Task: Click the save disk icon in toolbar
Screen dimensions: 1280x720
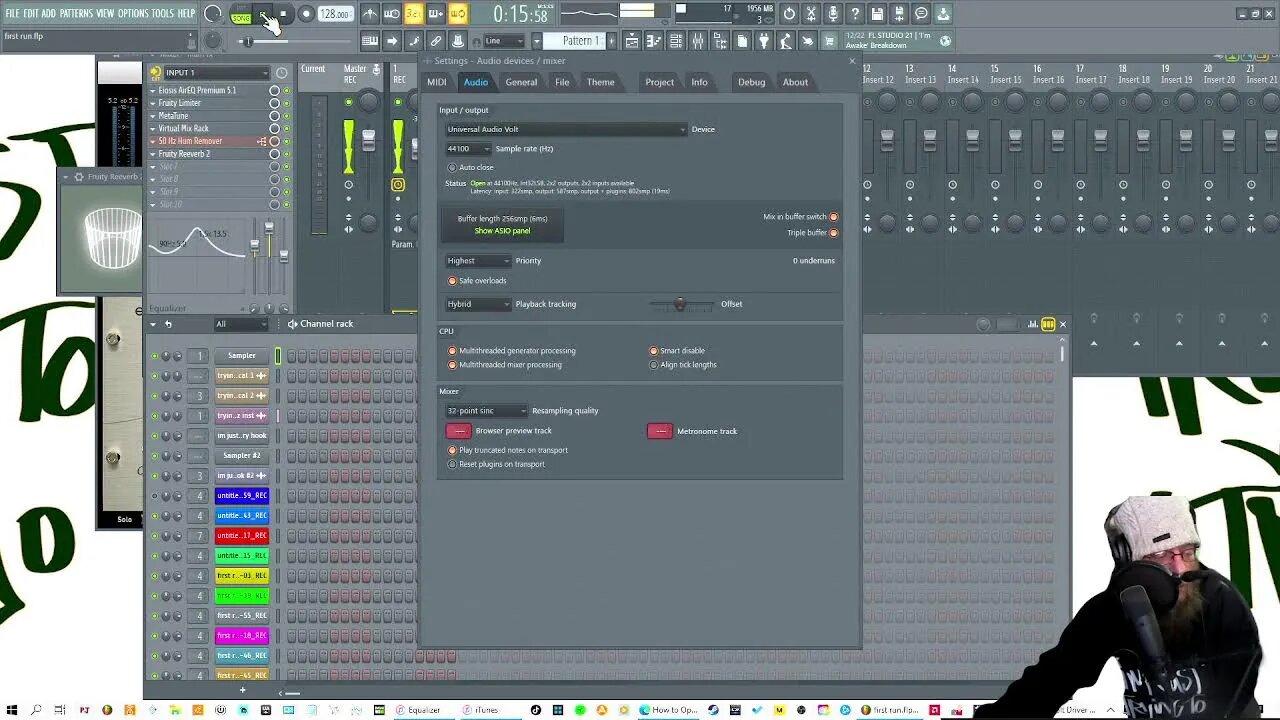Action: (x=877, y=14)
